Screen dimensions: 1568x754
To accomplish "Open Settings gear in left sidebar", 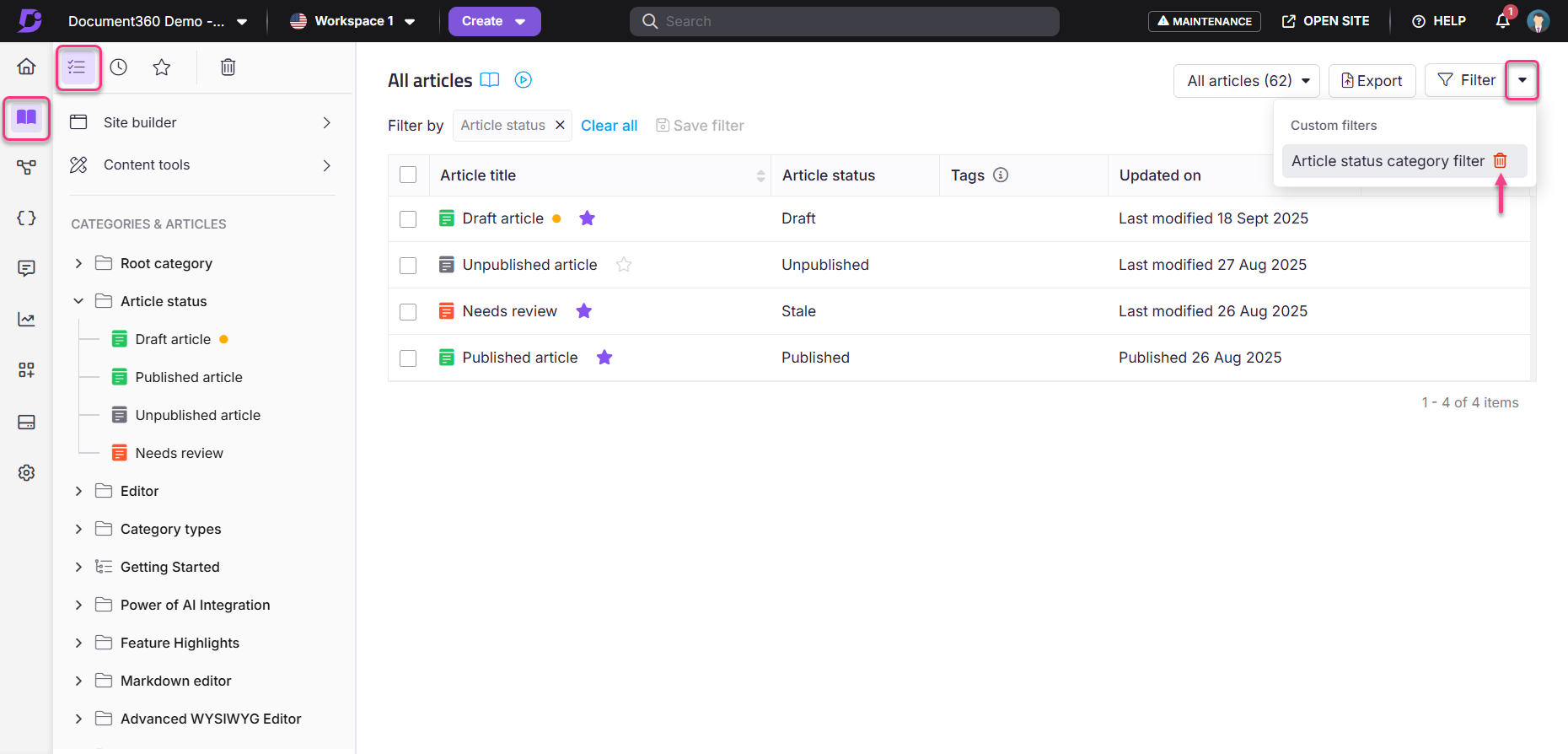I will pyautogui.click(x=27, y=472).
